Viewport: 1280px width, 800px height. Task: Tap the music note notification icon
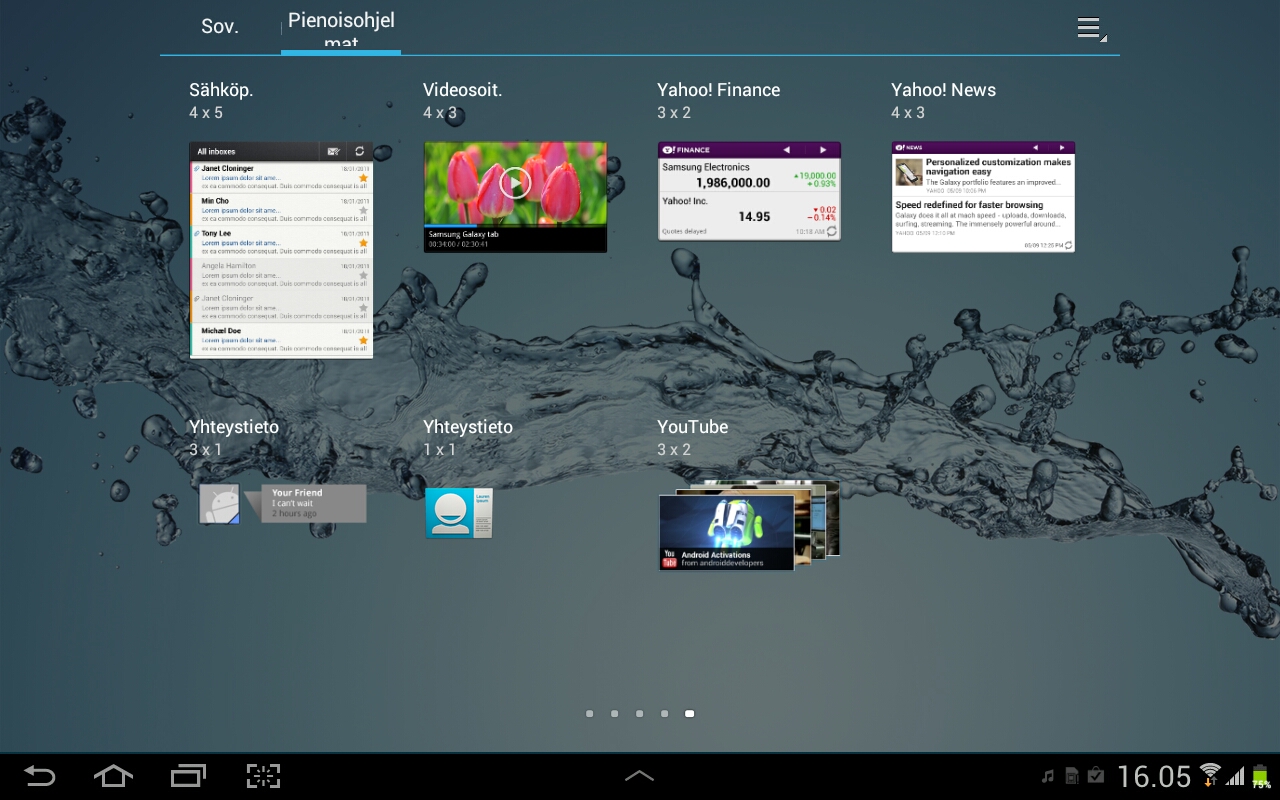click(x=1048, y=776)
